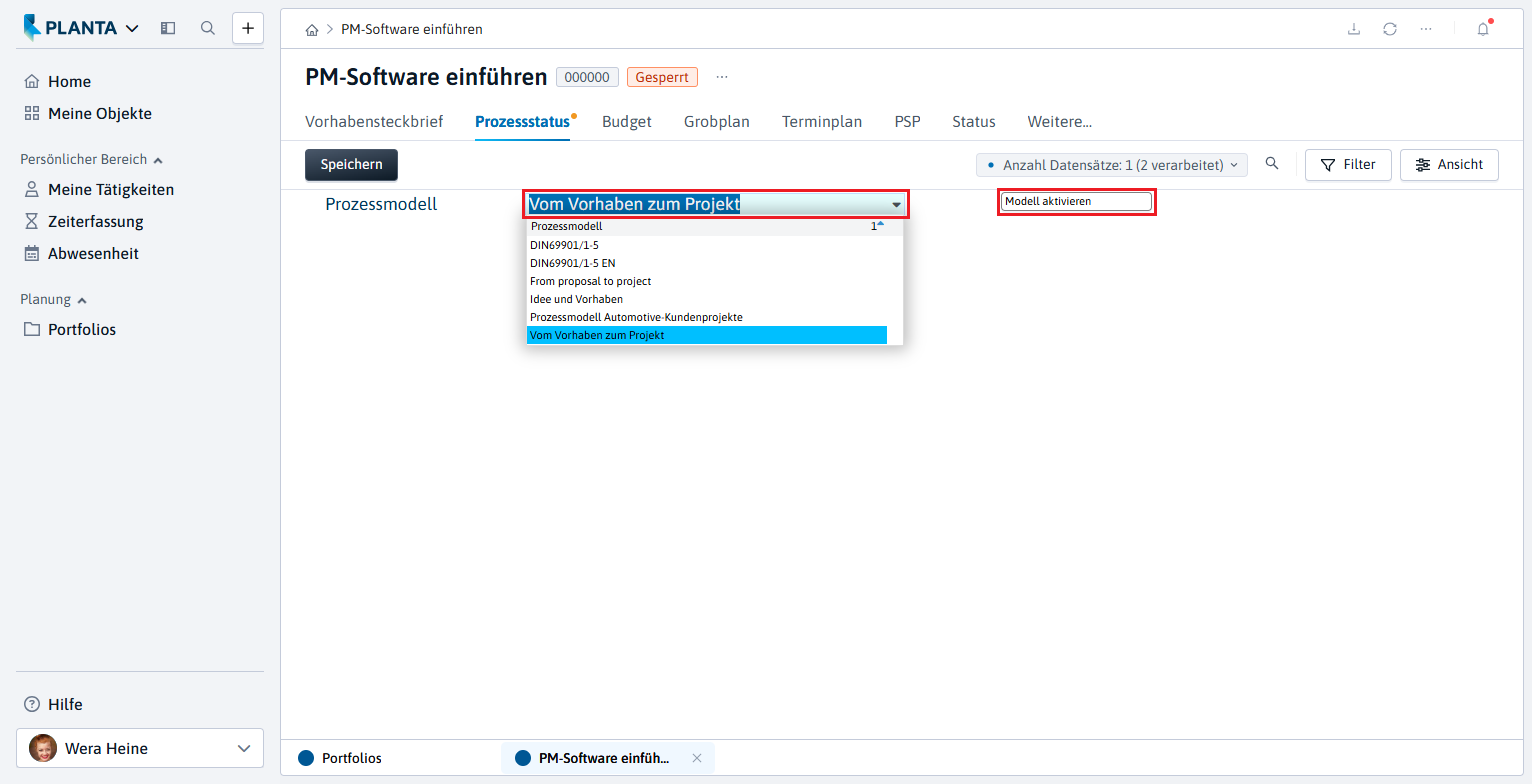
Task: Toggle the sidebar panel icon
Action: 168,28
